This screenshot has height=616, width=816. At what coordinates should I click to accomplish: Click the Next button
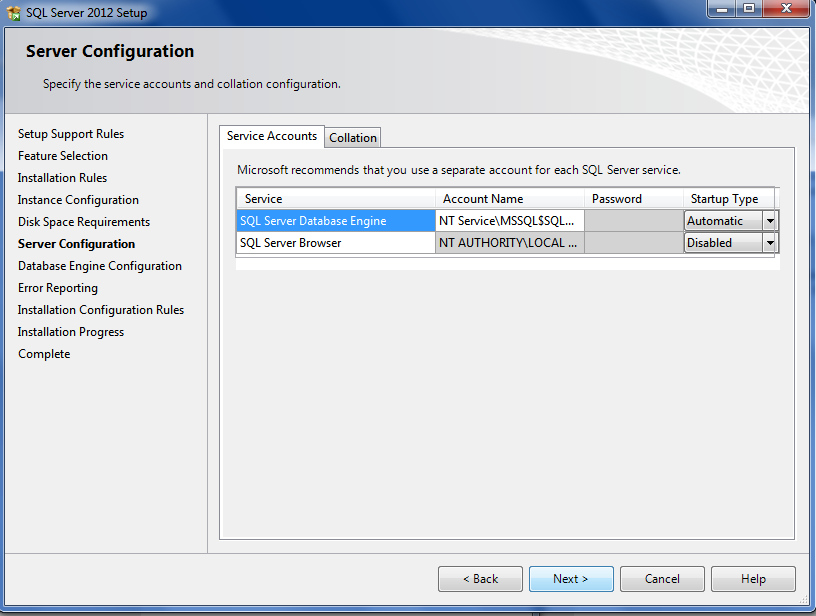point(571,579)
